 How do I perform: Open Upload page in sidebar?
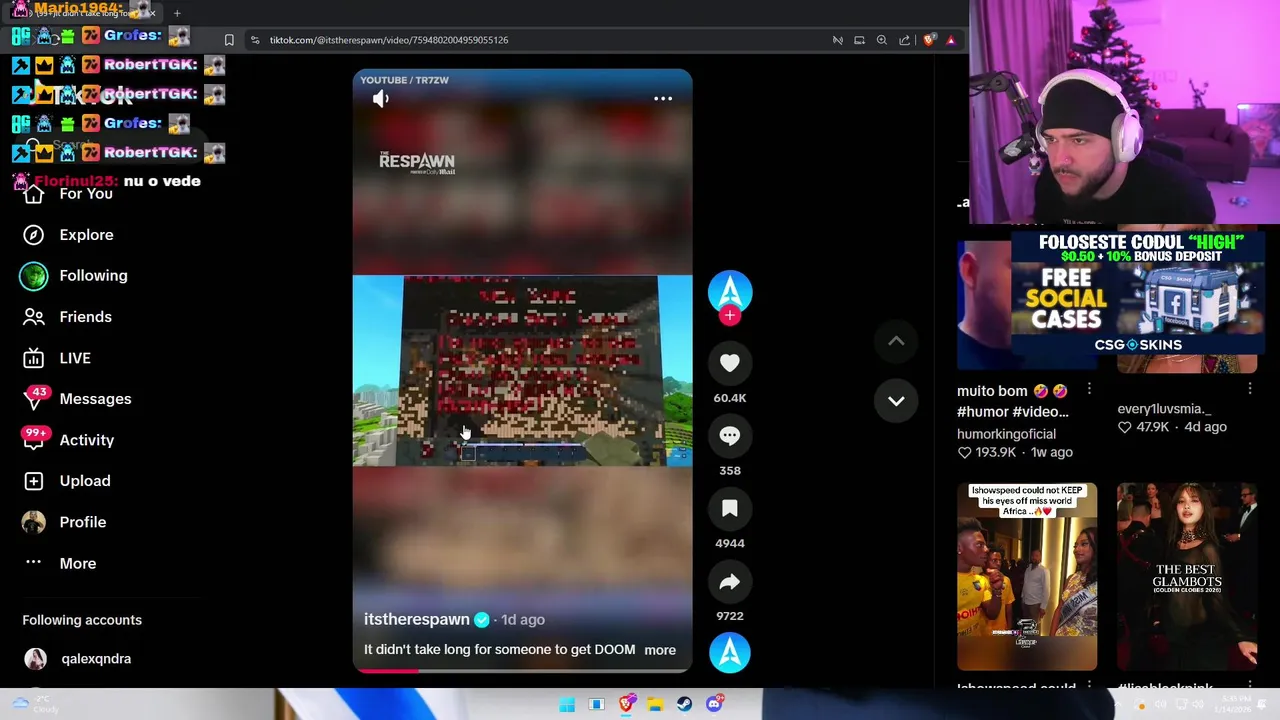[x=85, y=481]
